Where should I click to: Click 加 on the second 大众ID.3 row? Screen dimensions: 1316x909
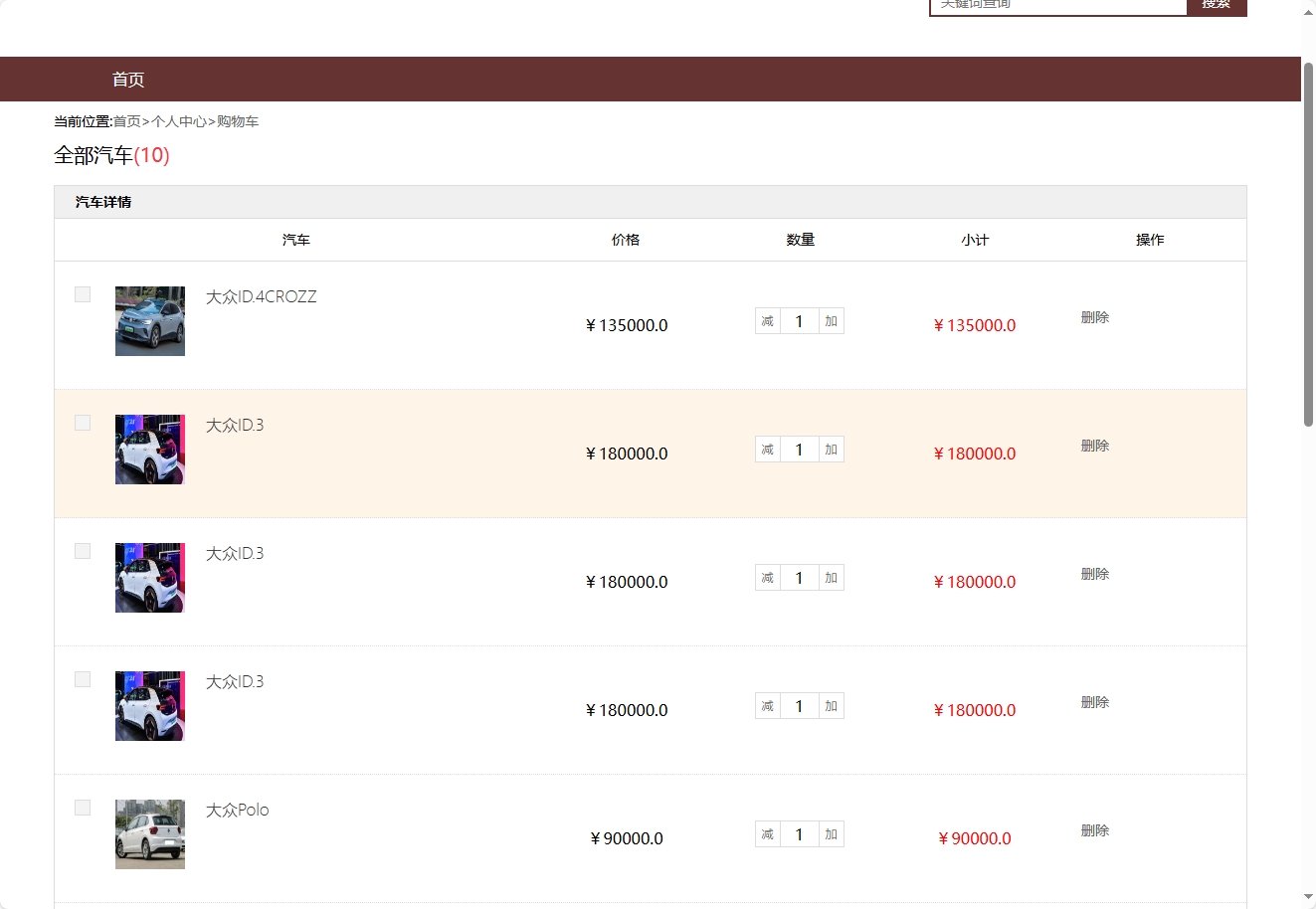tap(831, 577)
